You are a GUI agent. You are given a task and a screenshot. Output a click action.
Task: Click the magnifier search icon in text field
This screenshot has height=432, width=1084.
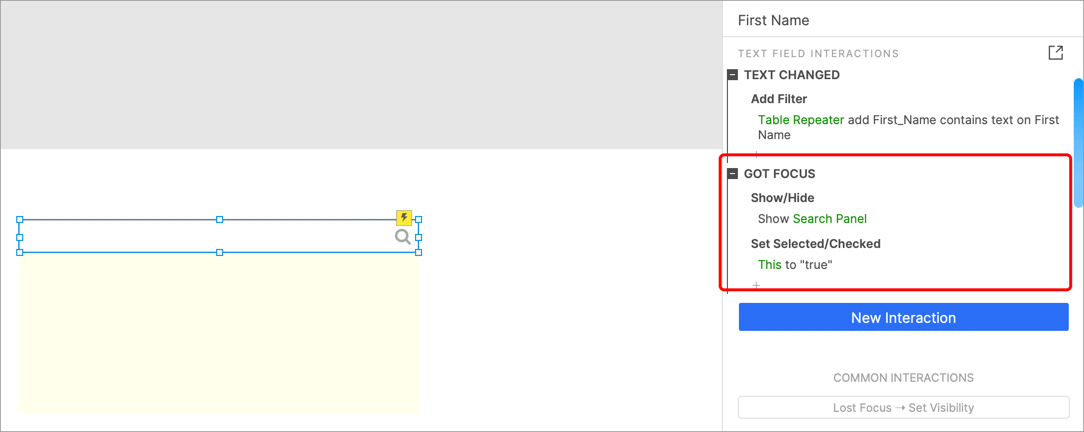(403, 238)
